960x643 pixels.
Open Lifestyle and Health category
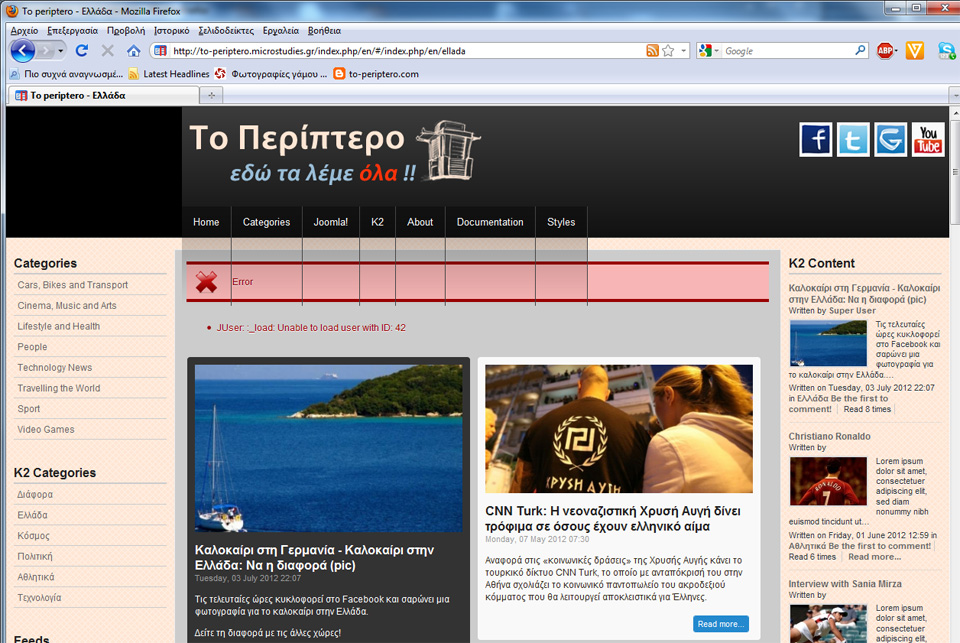pyautogui.click(x=59, y=326)
